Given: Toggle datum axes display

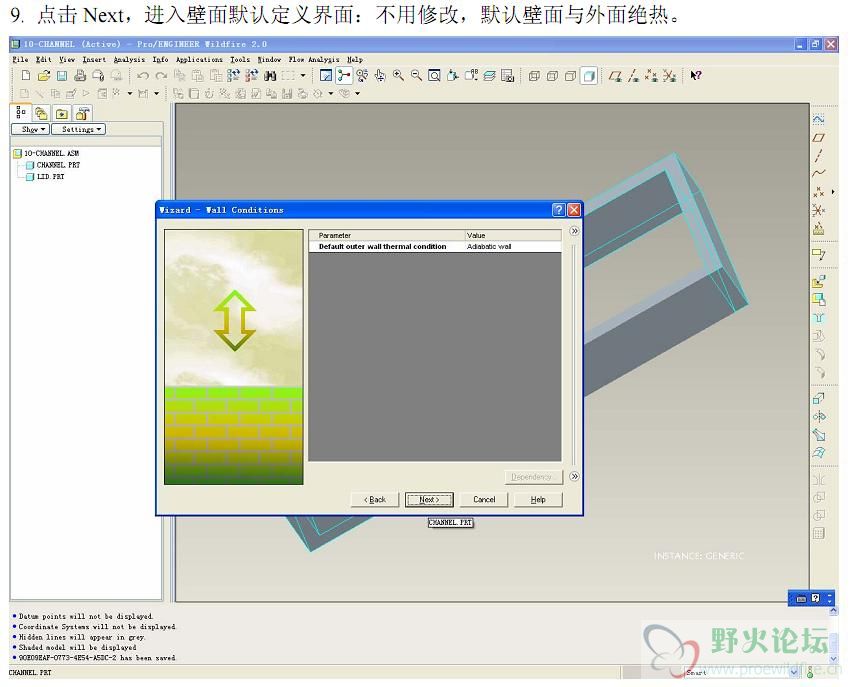Looking at the screenshot, I should coord(633,76).
